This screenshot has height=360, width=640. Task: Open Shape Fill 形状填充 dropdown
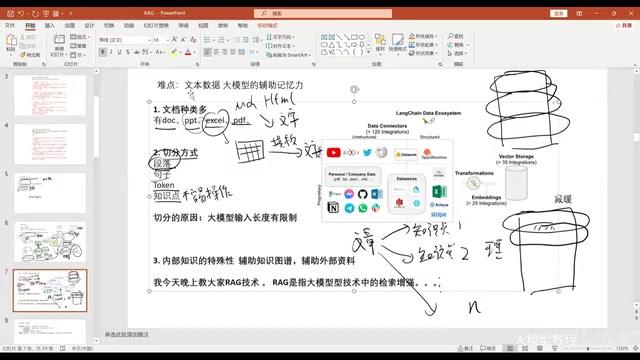(423, 36)
